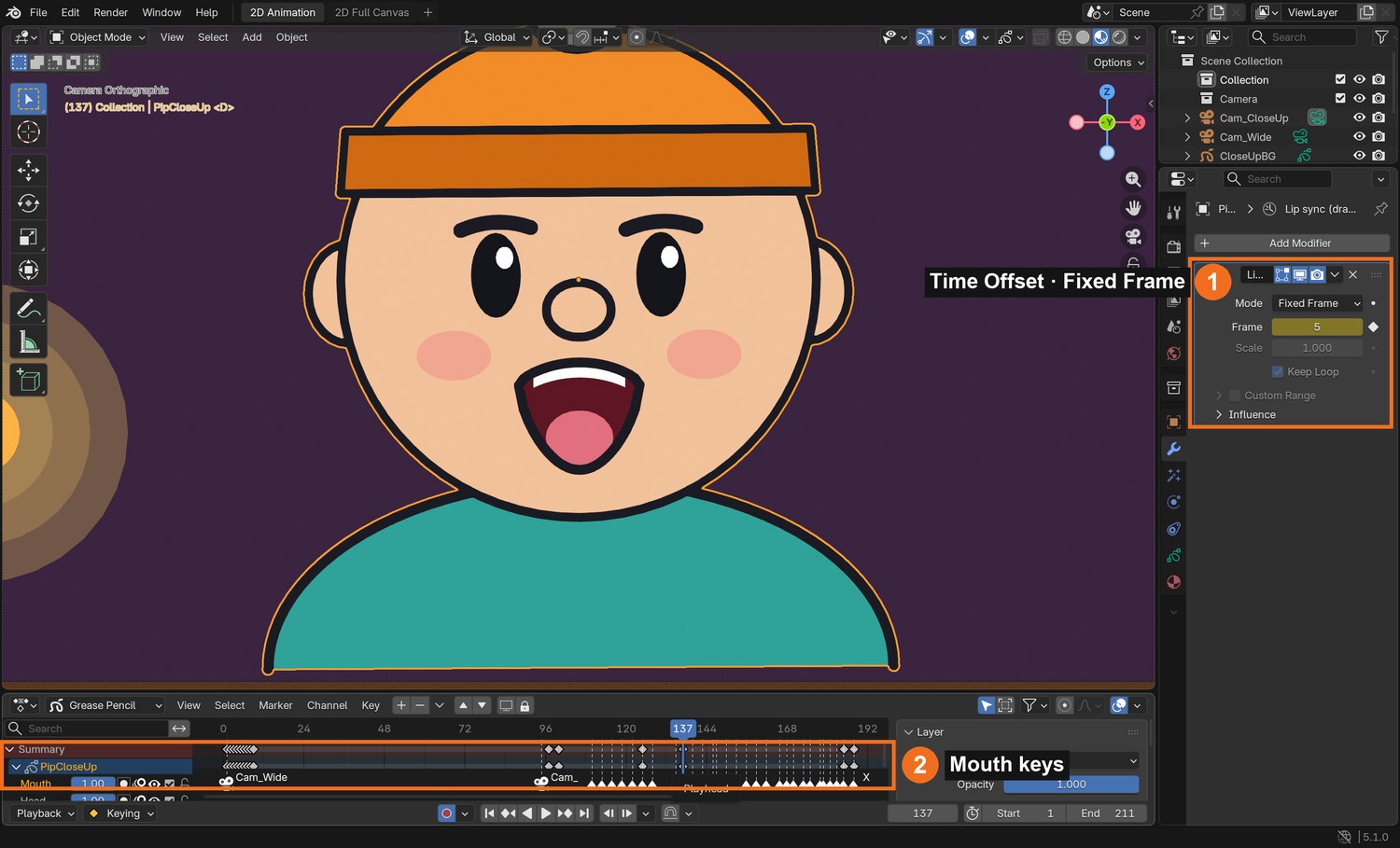The width and height of the screenshot is (1400, 848).
Task: Open the Keying popover
Action: 121,813
